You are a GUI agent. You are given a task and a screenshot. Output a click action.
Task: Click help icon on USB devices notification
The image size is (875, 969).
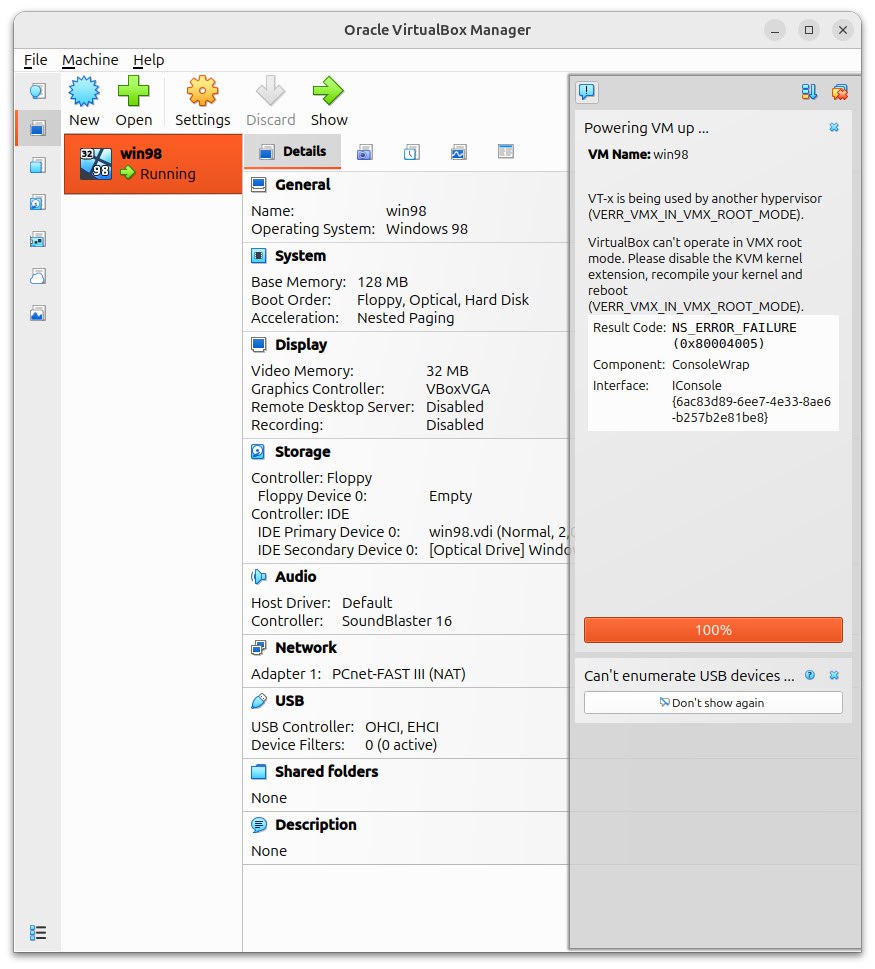(810, 676)
